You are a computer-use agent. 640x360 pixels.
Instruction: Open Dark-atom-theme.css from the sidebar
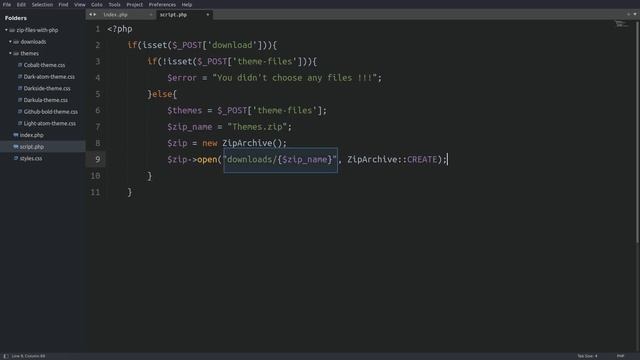[49, 77]
